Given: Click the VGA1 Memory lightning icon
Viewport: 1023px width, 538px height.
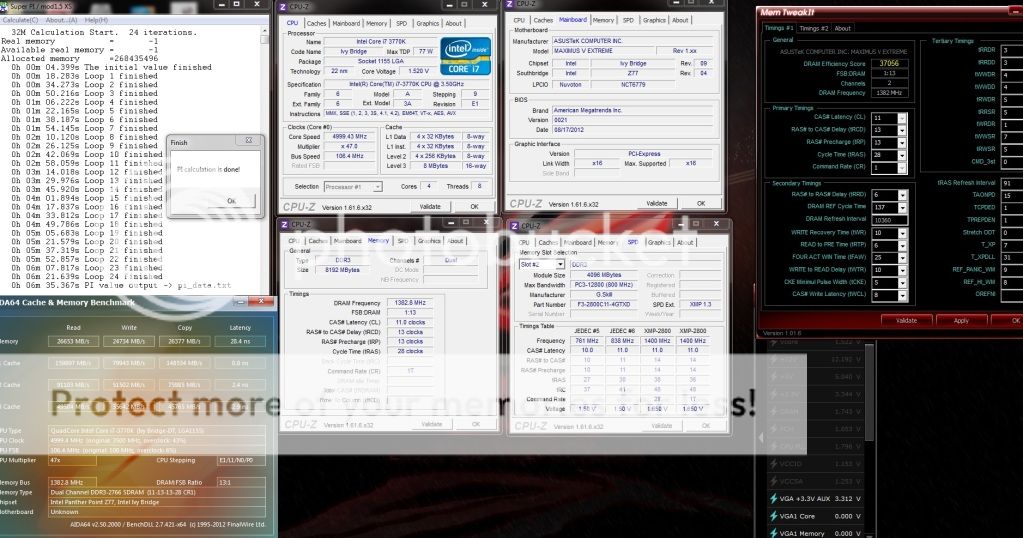Looking at the screenshot, I should click(x=772, y=534).
